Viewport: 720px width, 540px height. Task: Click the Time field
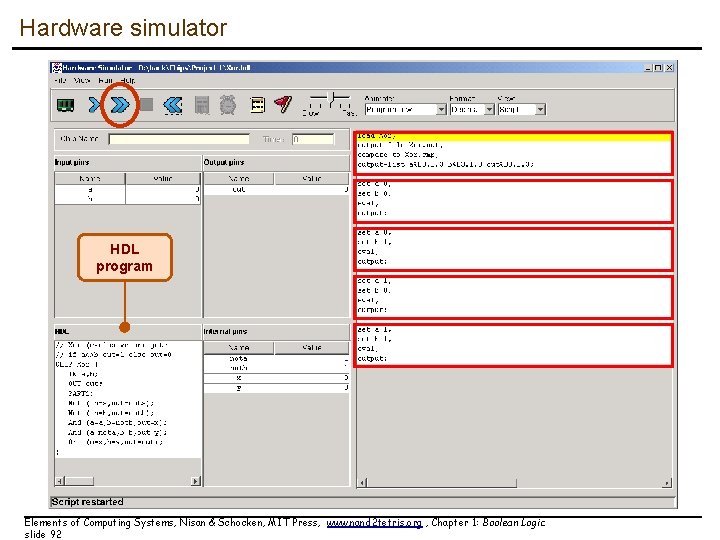(313, 139)
